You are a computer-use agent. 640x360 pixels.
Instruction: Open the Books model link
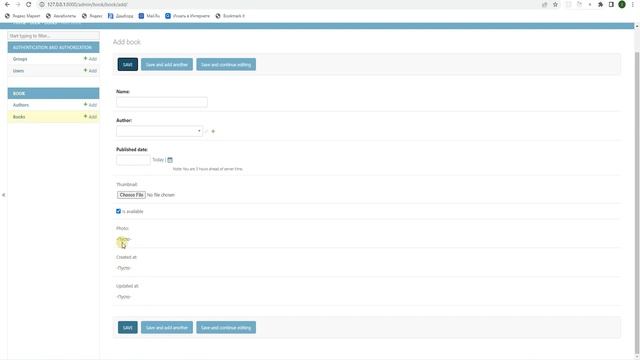click(19, 117)
